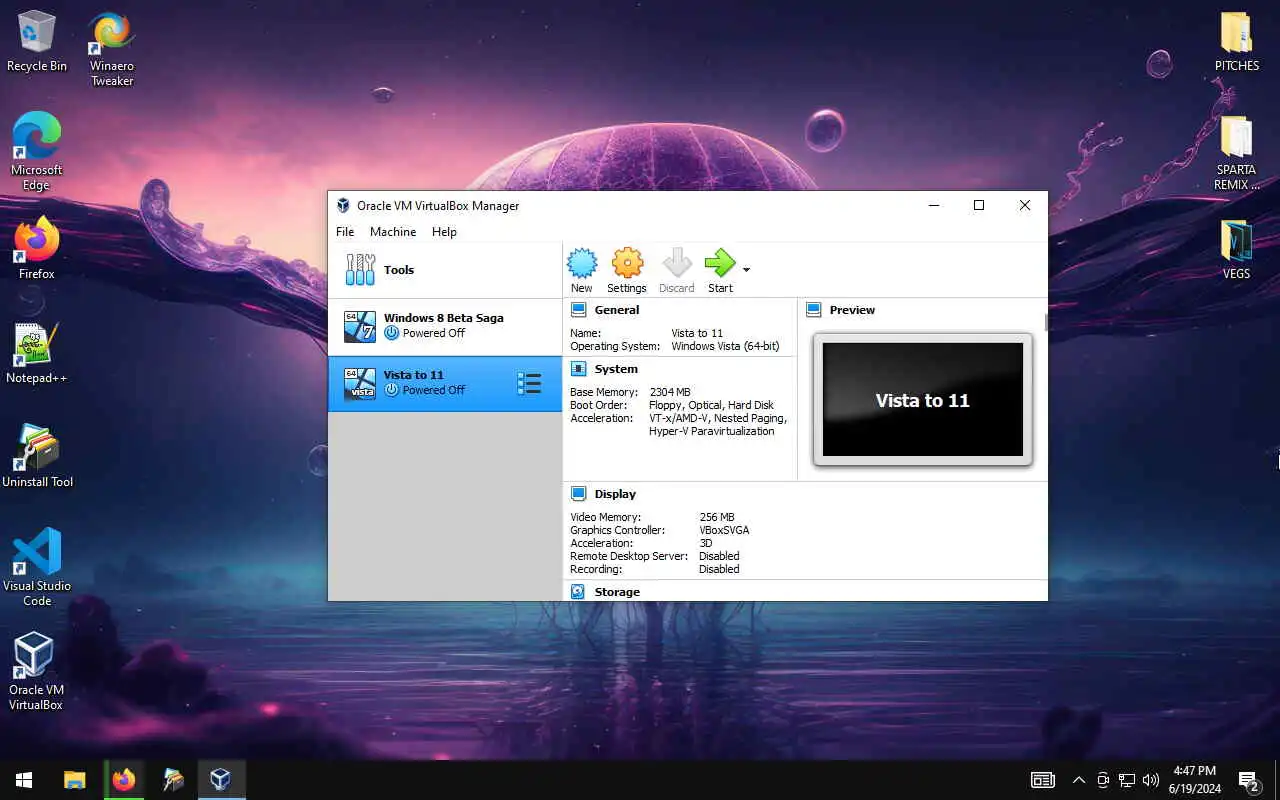Click the VirtualBox taskbar icon
This screenshot has height=800, width=1280.
click(x=220, y=780)
